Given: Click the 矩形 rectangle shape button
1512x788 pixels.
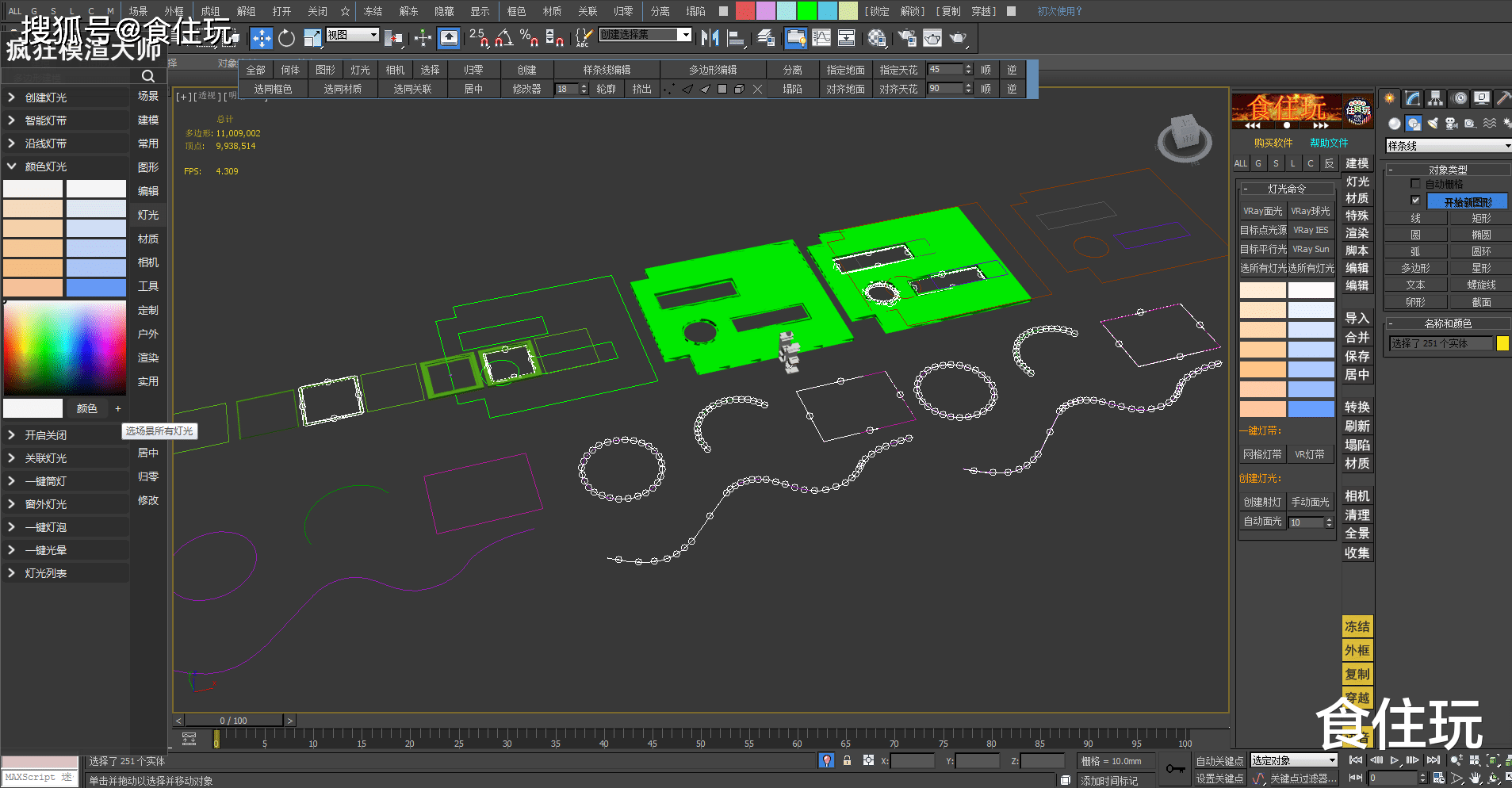Looking at the screenshot, I should [1480, 218].
